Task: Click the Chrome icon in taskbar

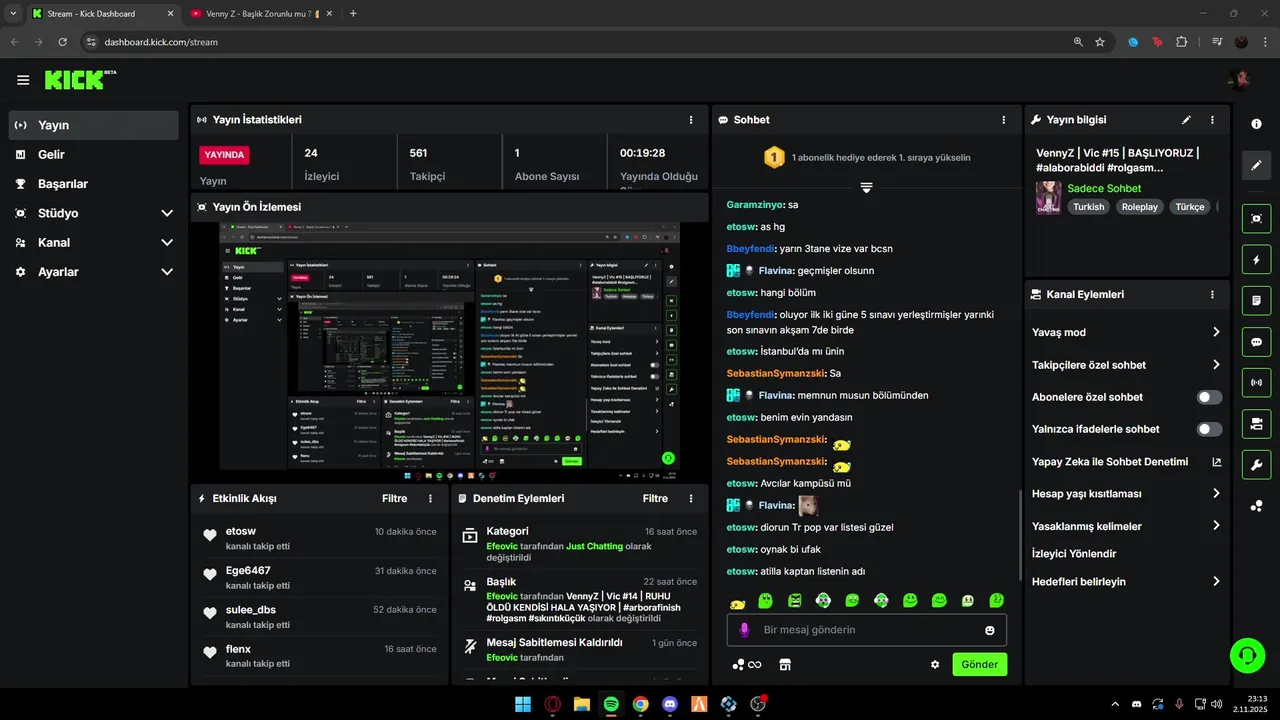Action: 640,704
